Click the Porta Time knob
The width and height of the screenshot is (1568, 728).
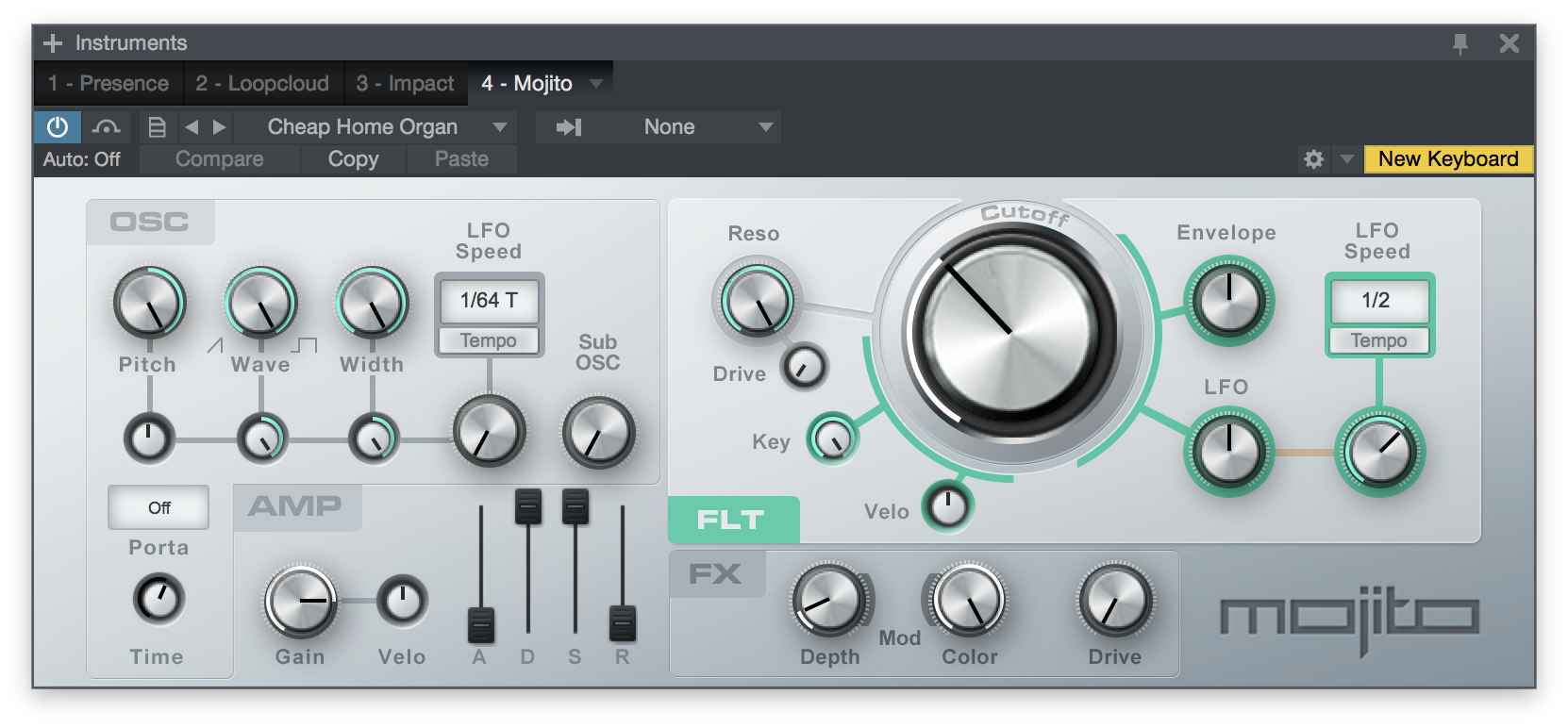click(158, 599)
